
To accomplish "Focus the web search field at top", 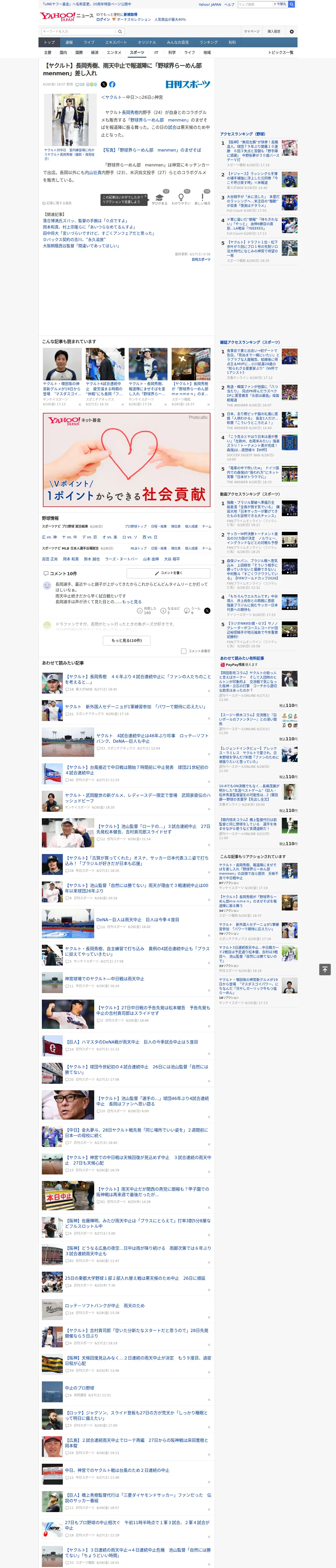I will (x=255, y=4).
